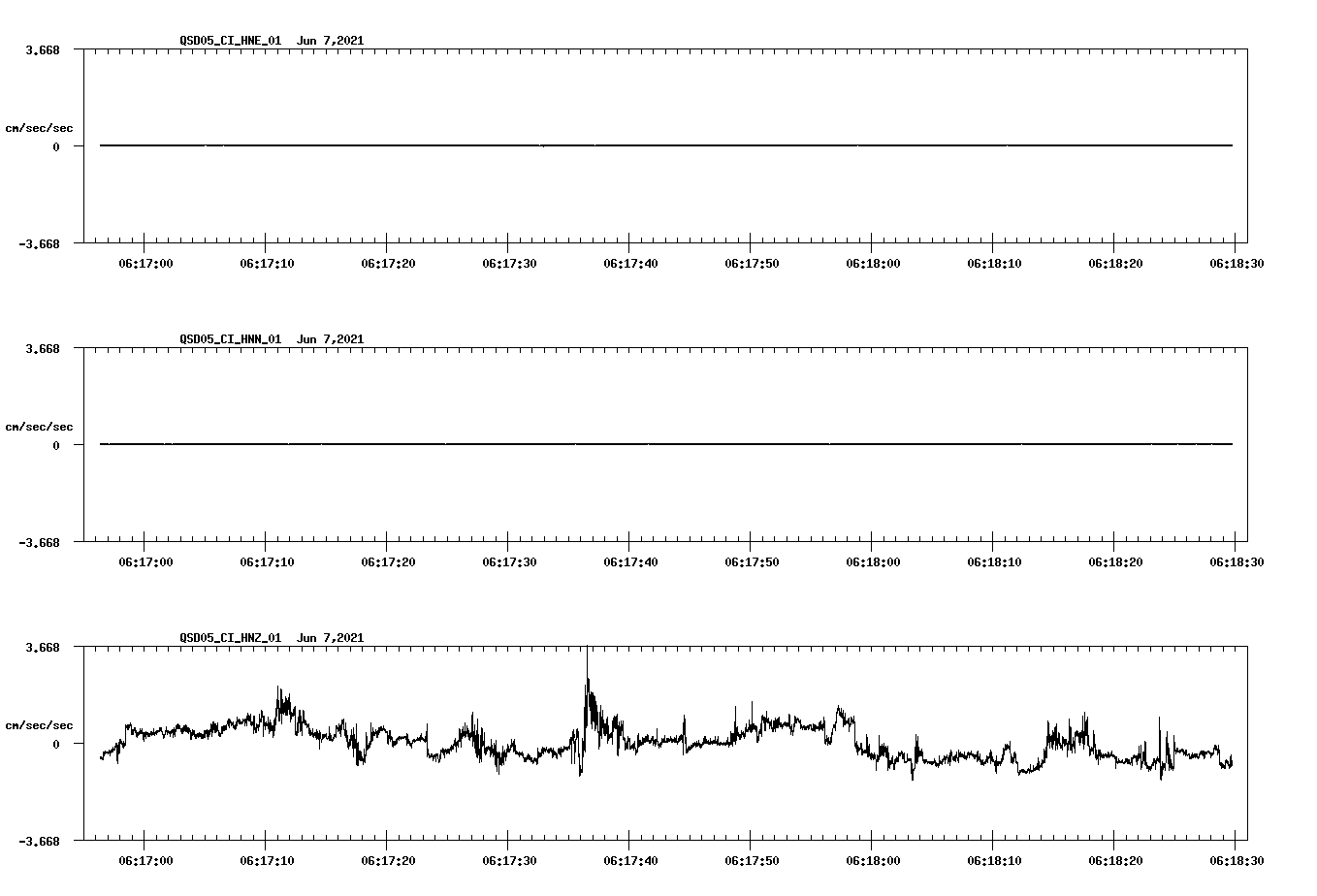Click the cm/sec/sec unit label of HNZ plot

click(39, 725)
